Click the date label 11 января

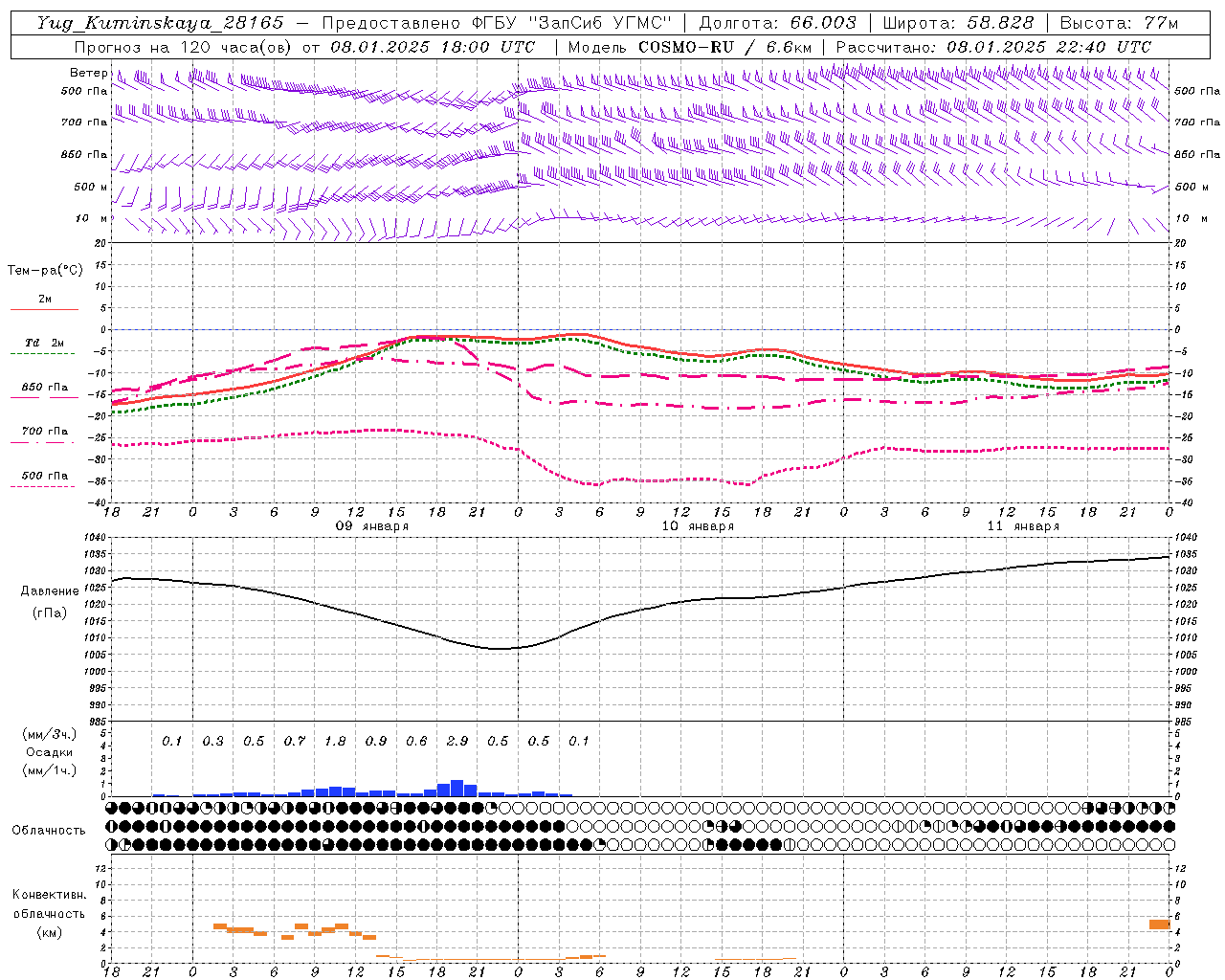[1023, 526]
